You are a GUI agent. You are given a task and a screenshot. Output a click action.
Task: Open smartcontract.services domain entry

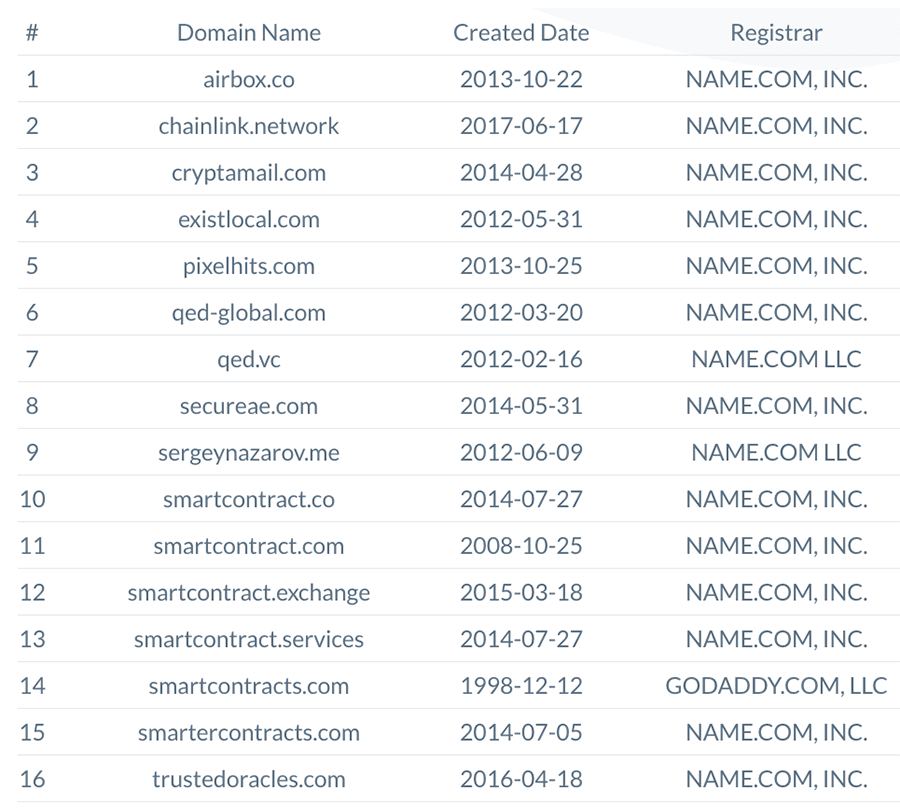pyautogui.click(x=249, y=640)
